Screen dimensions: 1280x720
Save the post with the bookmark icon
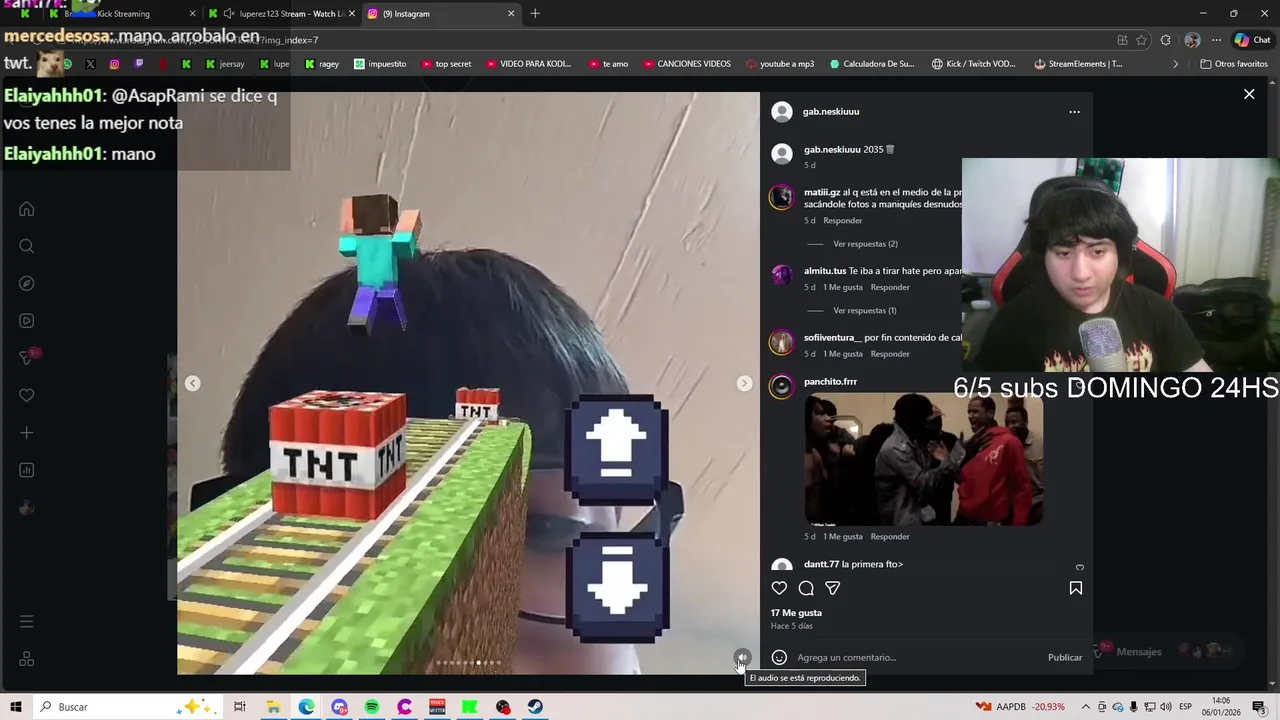(x=1076, y=588)
